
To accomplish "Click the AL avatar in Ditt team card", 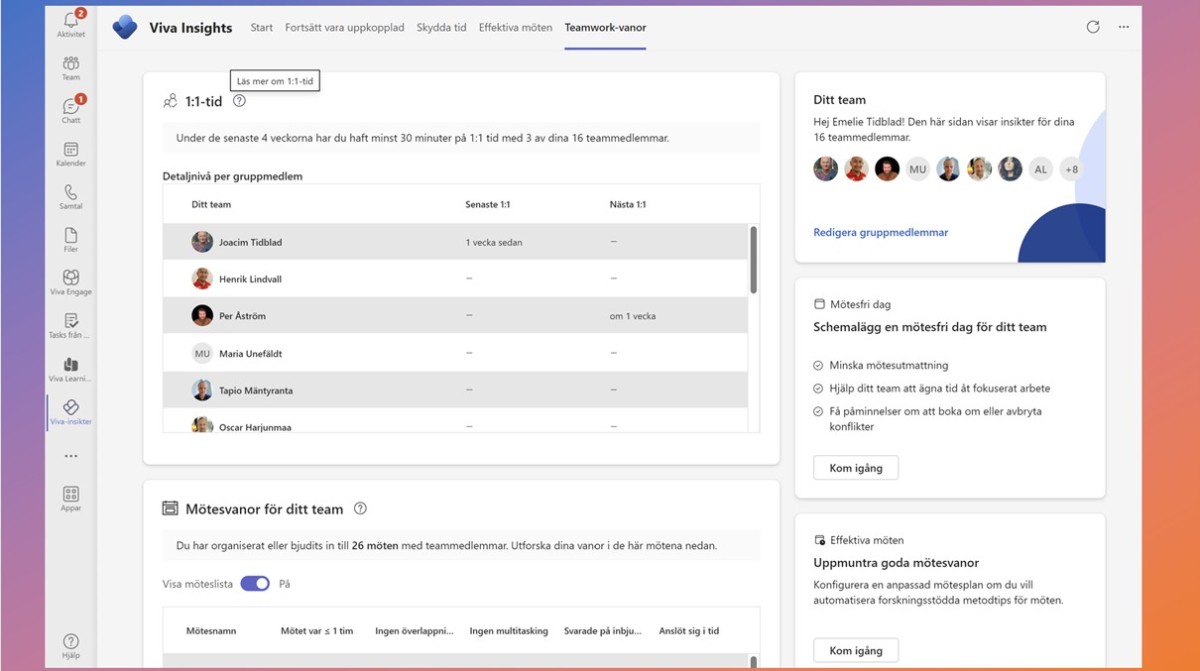I will pos(1041,169).
